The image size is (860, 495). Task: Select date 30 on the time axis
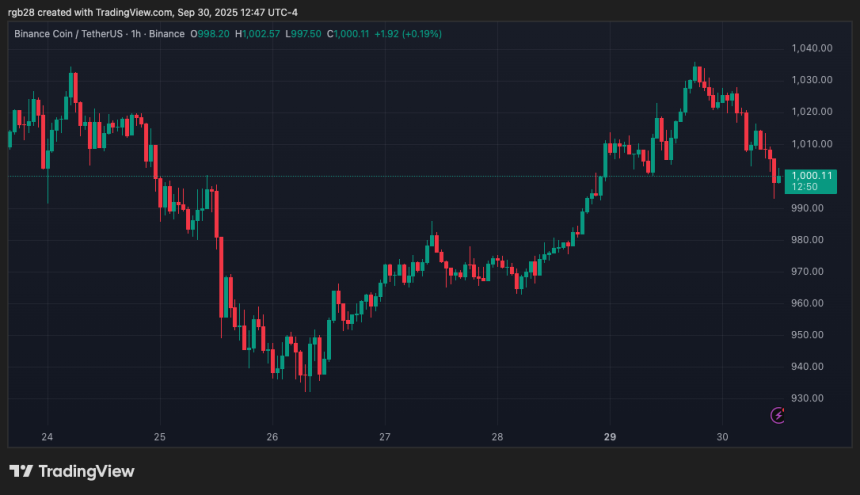pos(723,437)
